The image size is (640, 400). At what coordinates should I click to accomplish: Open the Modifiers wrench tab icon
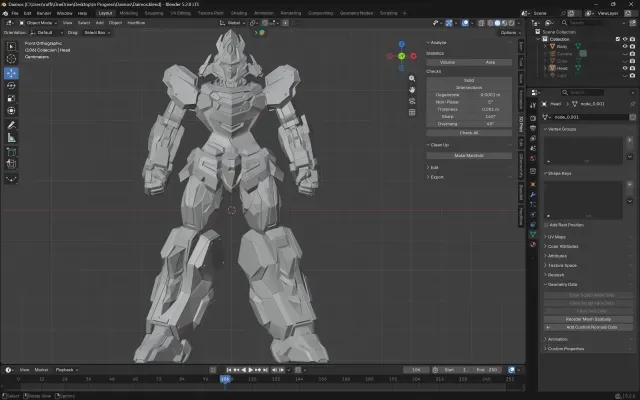[533, 195]
